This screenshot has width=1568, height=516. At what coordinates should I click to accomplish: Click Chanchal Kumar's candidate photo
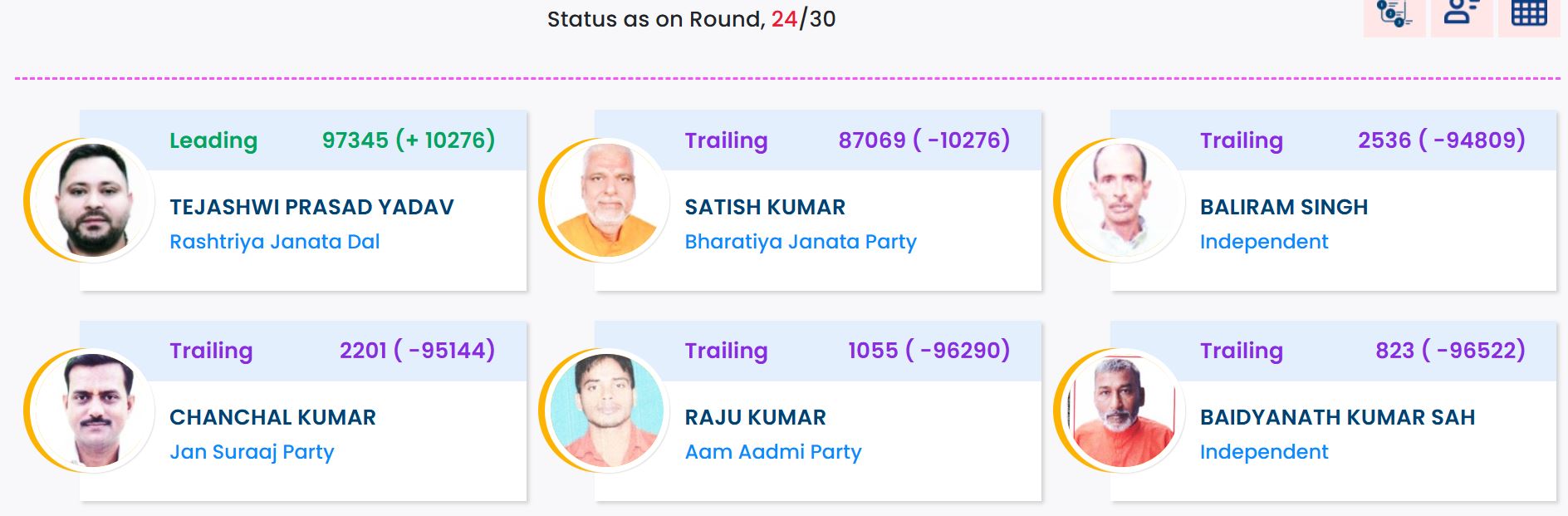[x=93, y=410]
